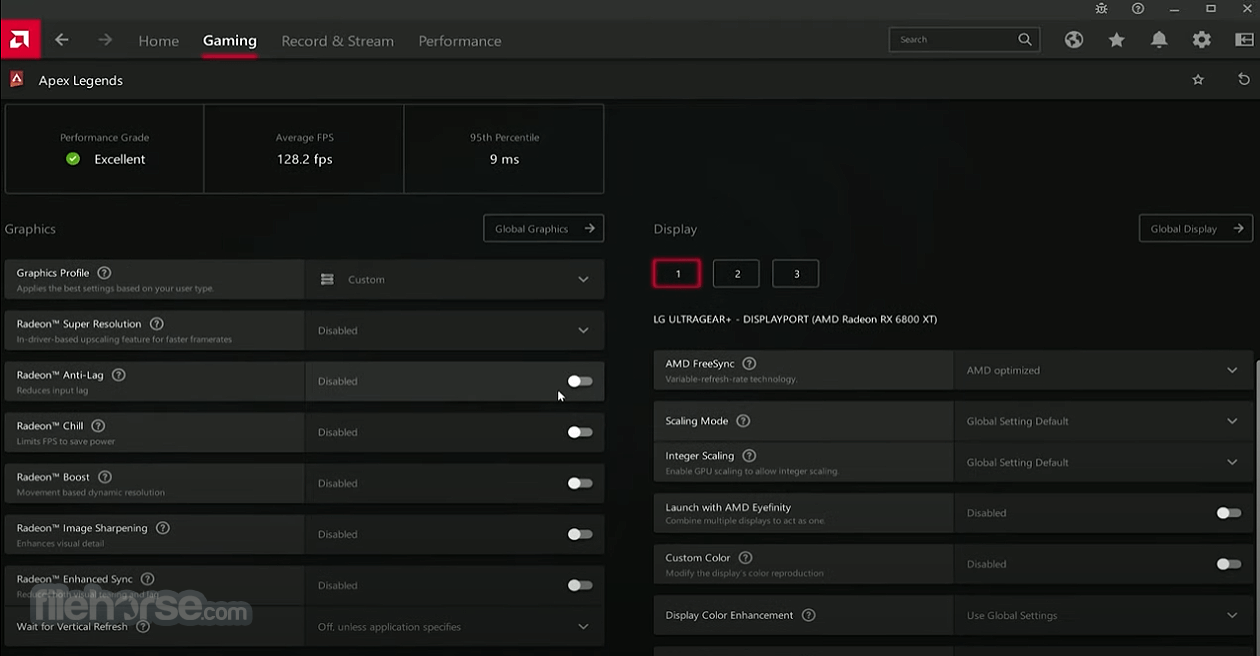Click the bug report icon
Viewport: 1260px width, 656px height.
(1101, 8)
